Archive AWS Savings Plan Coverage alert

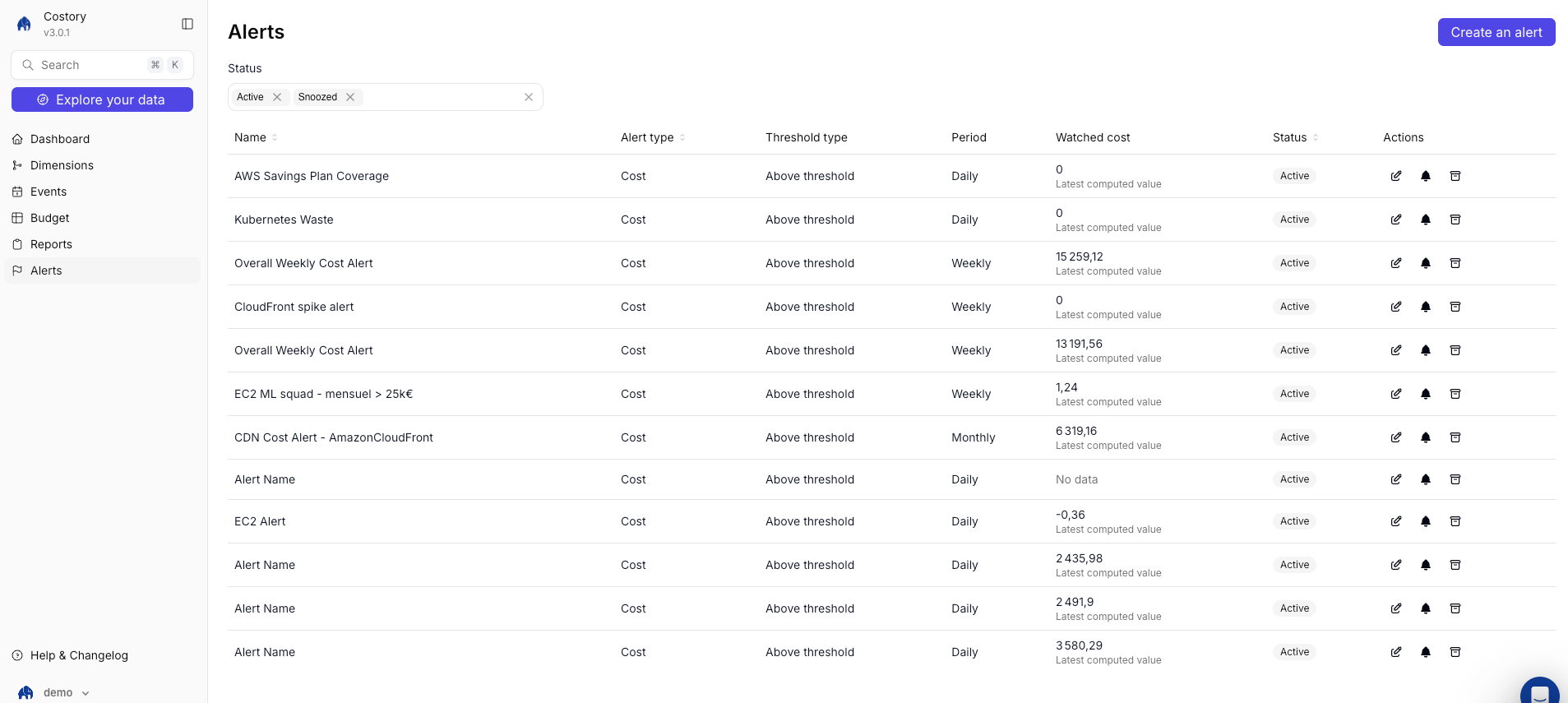(x=1455, y=176)
